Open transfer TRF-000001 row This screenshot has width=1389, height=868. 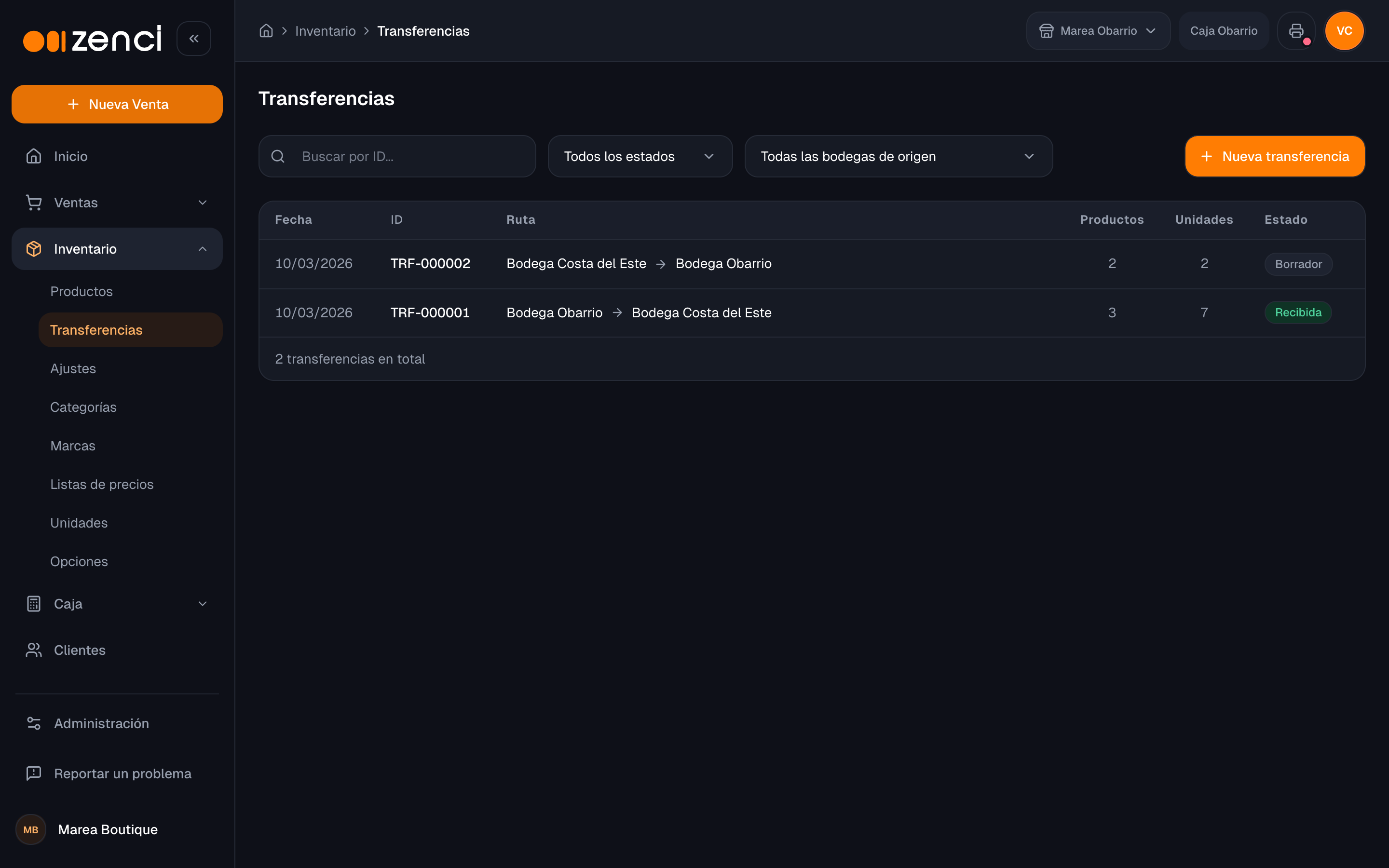tap(812, 312)
